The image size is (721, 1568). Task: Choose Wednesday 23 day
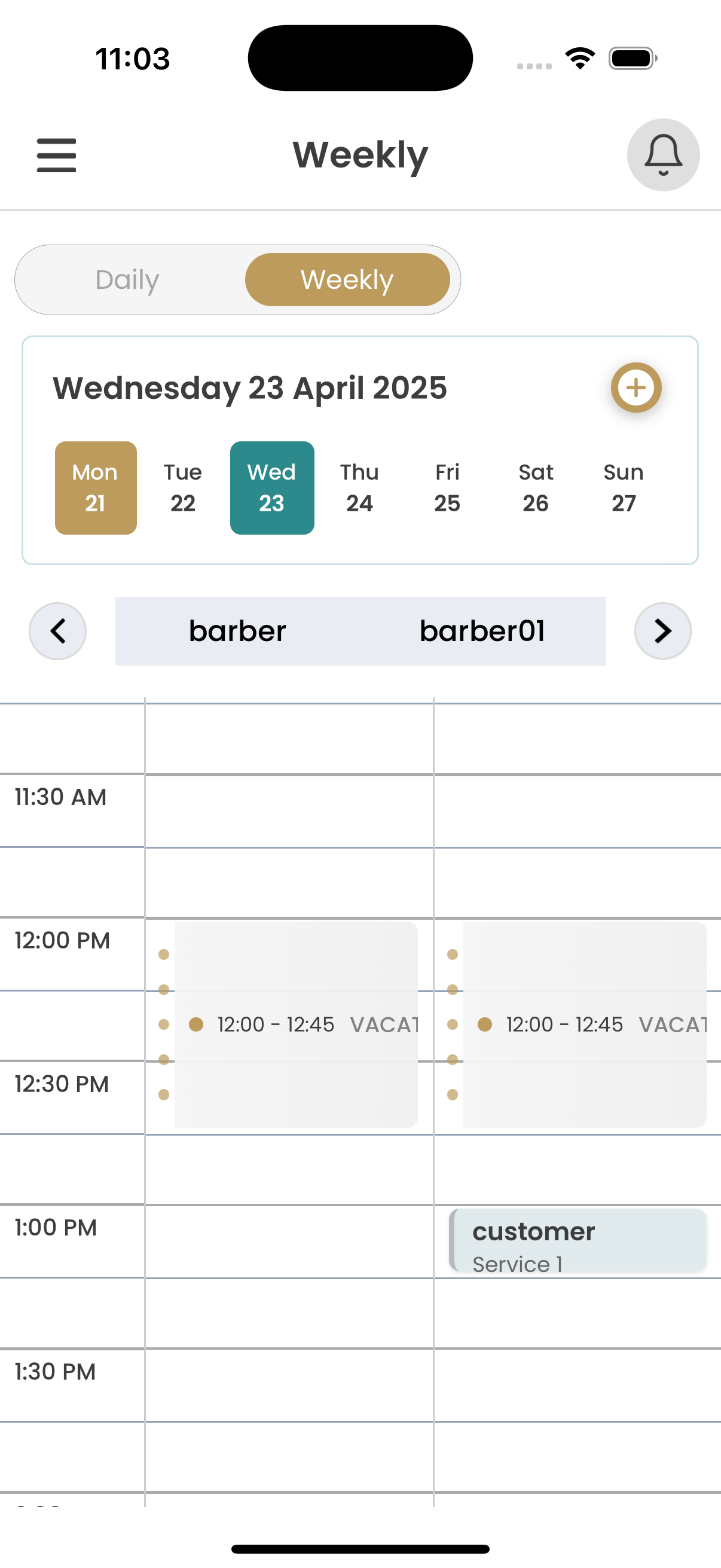[272, 487]
